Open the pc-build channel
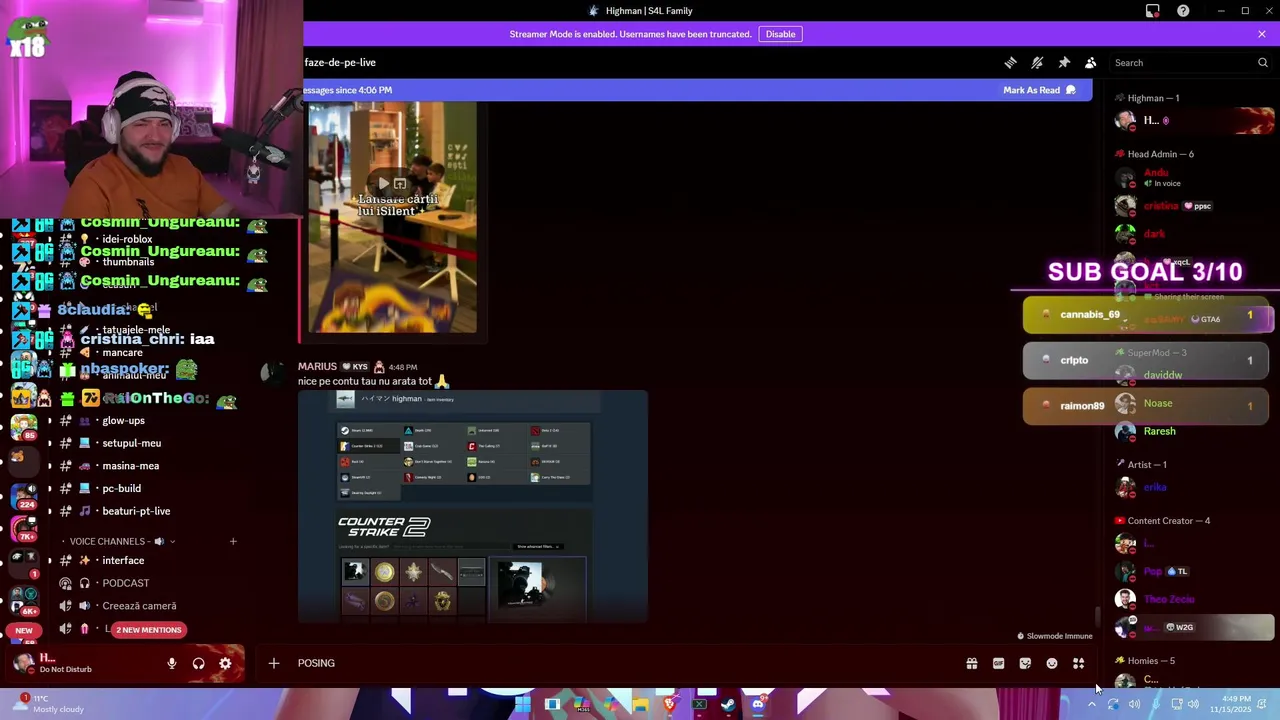The width and height of the screenshot is (1280, 720). click(121, 489)
